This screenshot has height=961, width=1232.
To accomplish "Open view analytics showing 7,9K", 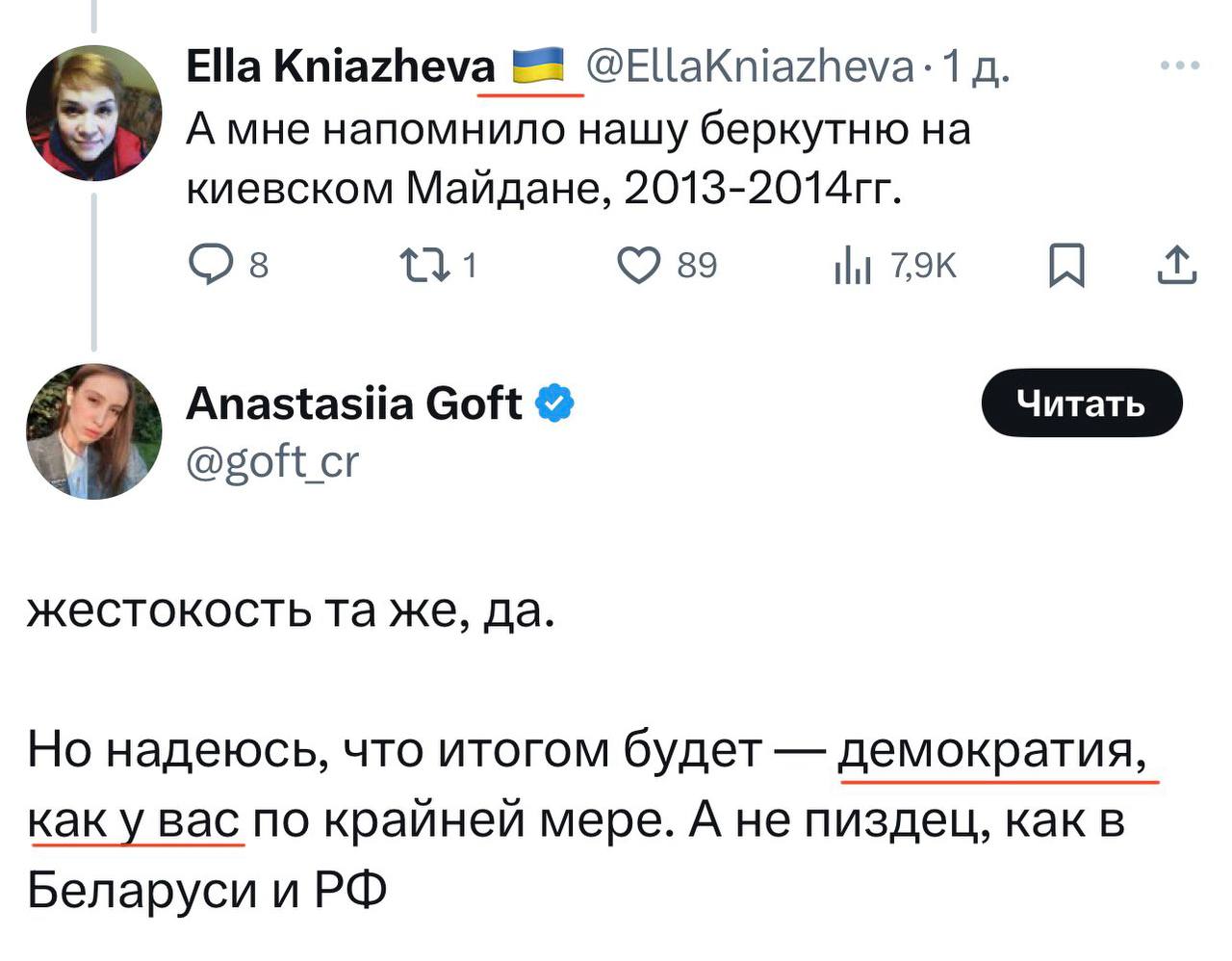I will click(x=852, y=264).
